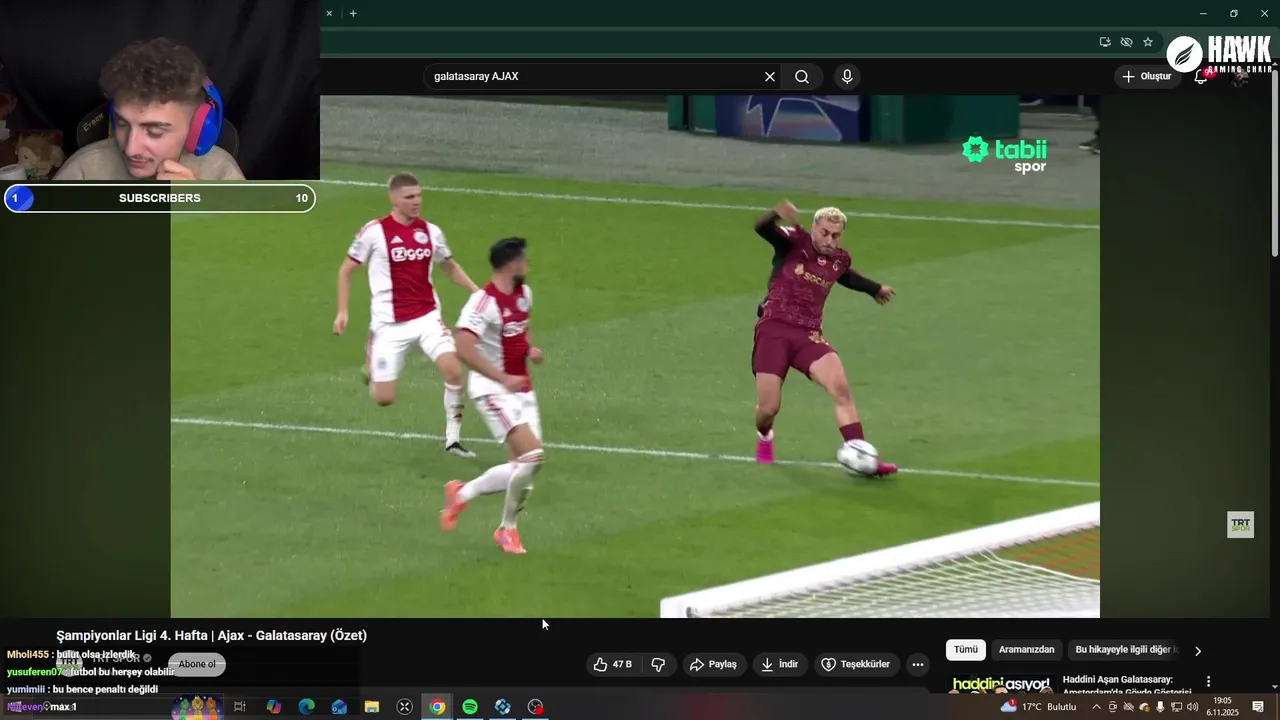Close the current browser tab

pos(329,13)
